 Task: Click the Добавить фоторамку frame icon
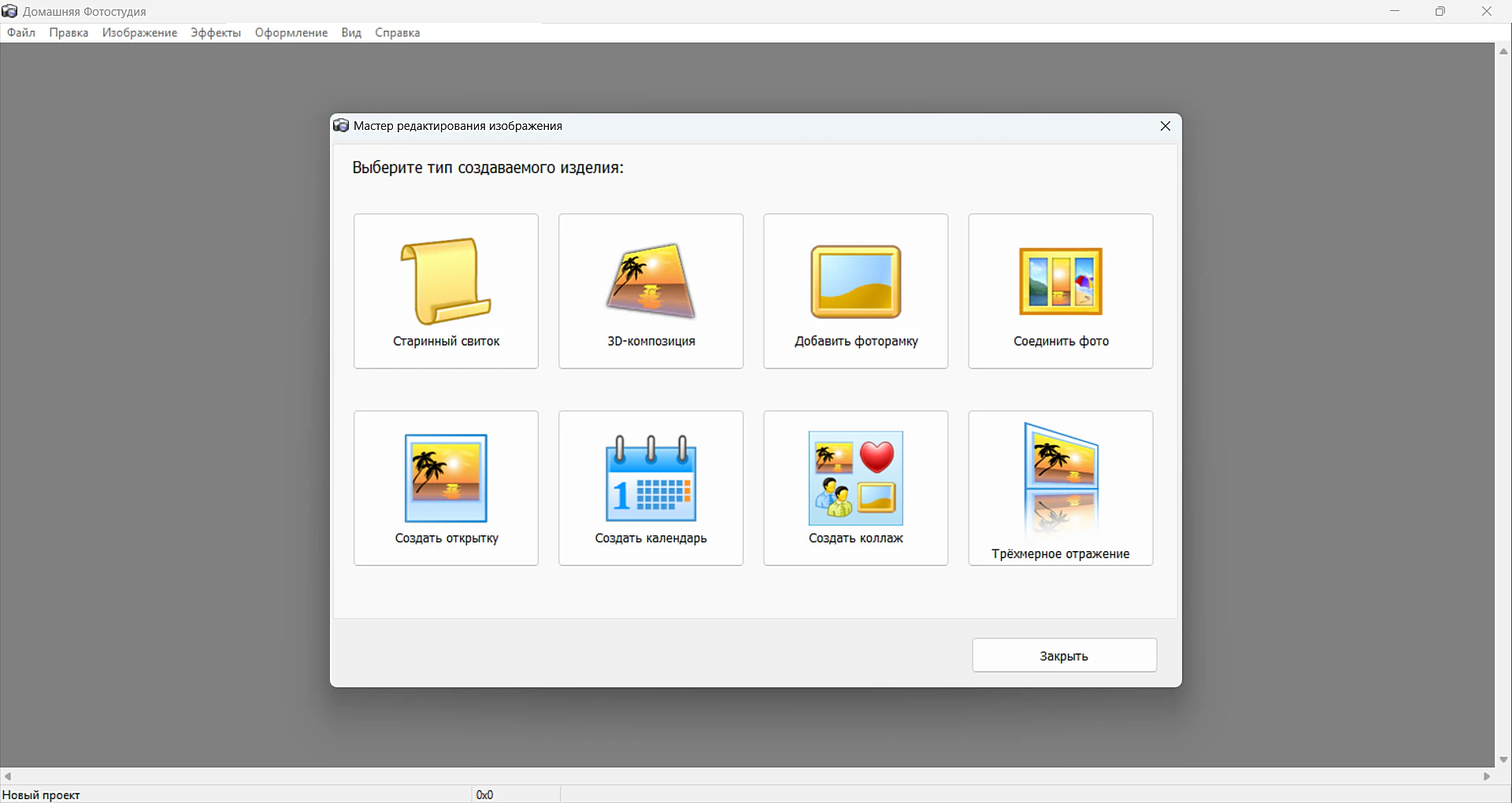point(855,281)
